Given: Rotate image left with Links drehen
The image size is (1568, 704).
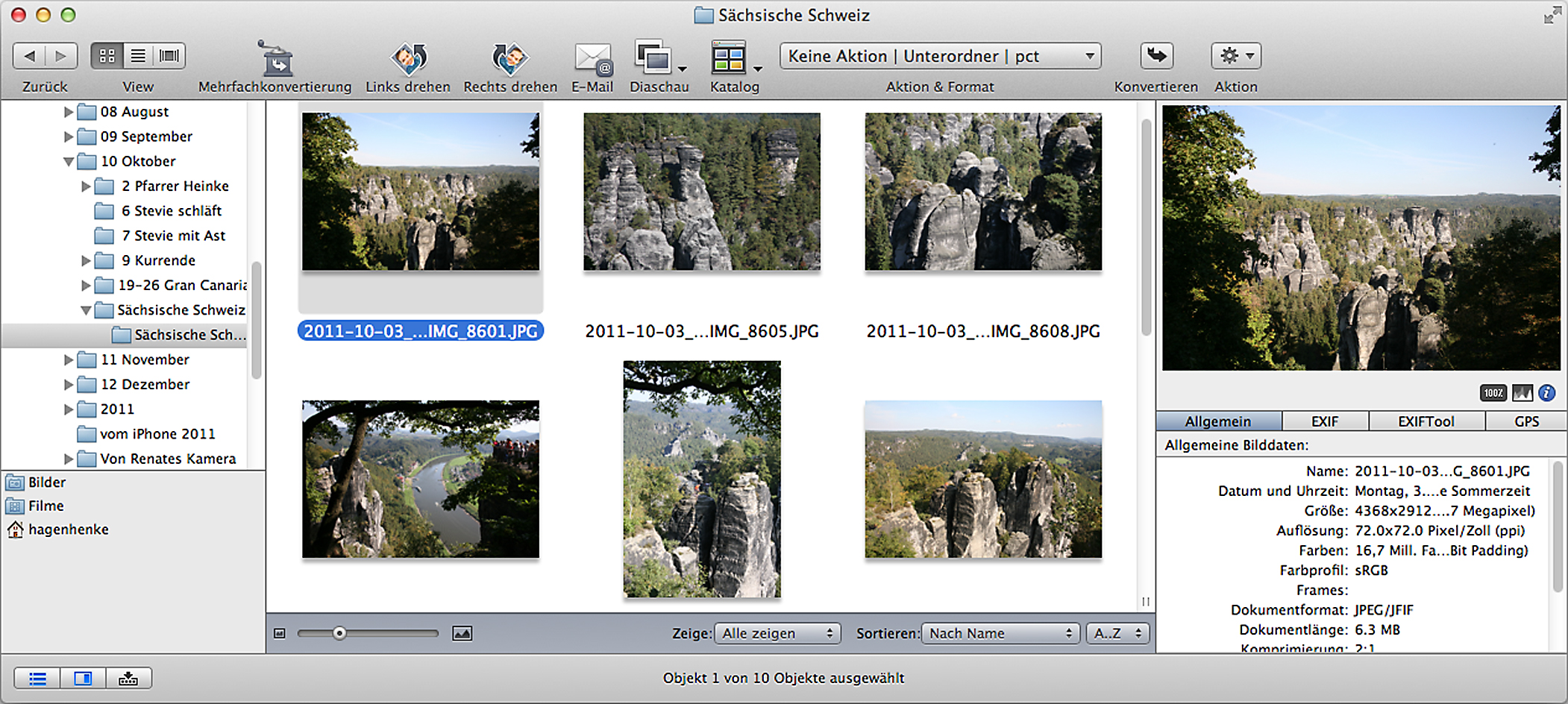Looking at the screenshot, I should click(x=409, y=59).
